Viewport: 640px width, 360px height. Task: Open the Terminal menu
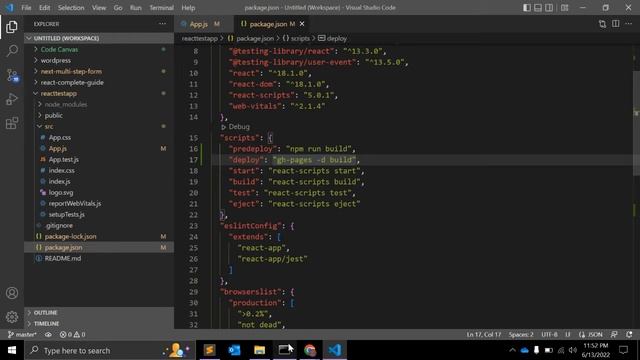click(161, 8)
